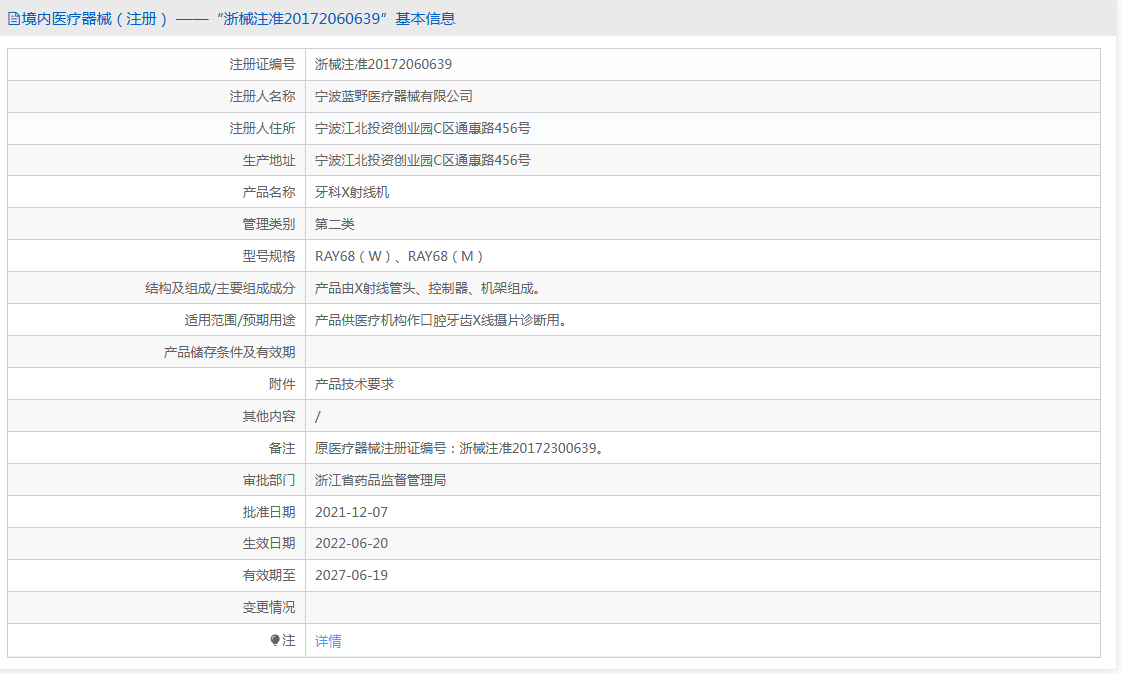Click the 其他内容 label
This screenshot has height=674, width=1122.
coord(269,416)
